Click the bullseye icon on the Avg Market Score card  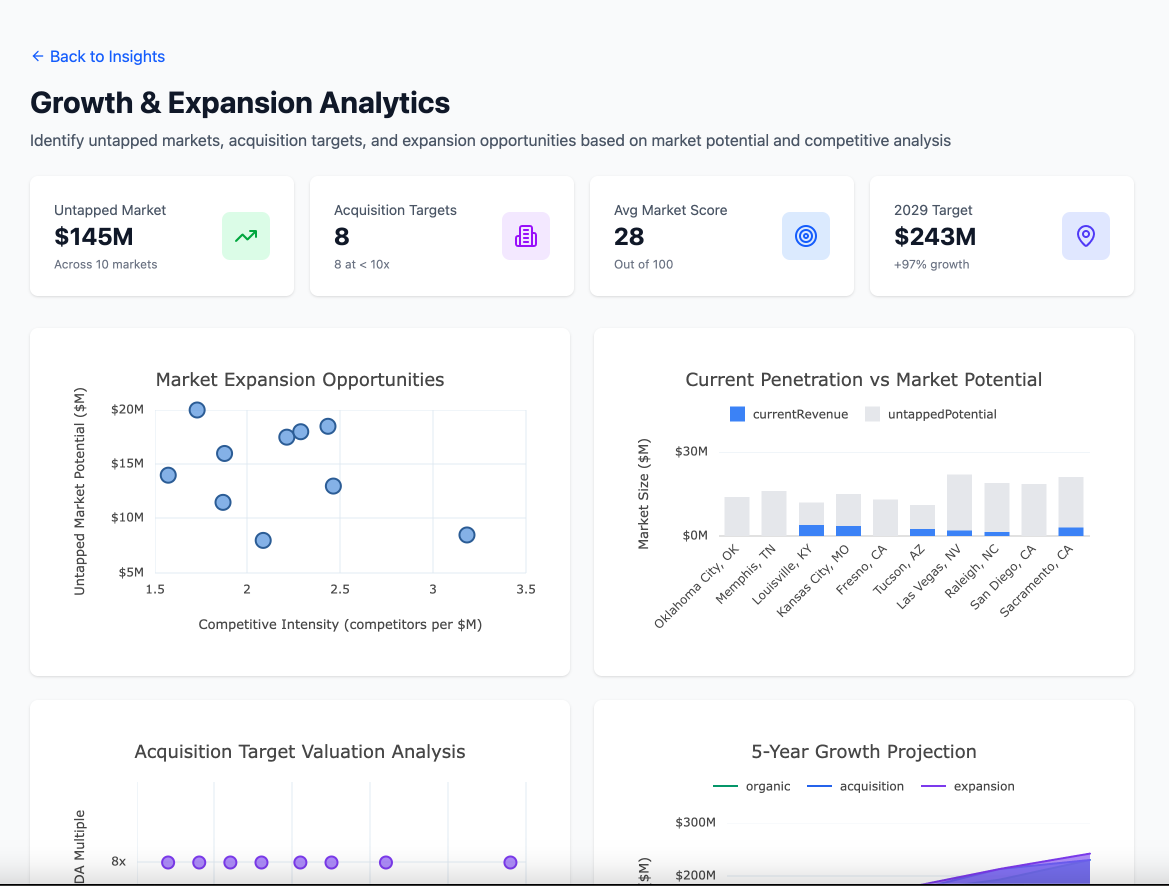pos(806,236)
